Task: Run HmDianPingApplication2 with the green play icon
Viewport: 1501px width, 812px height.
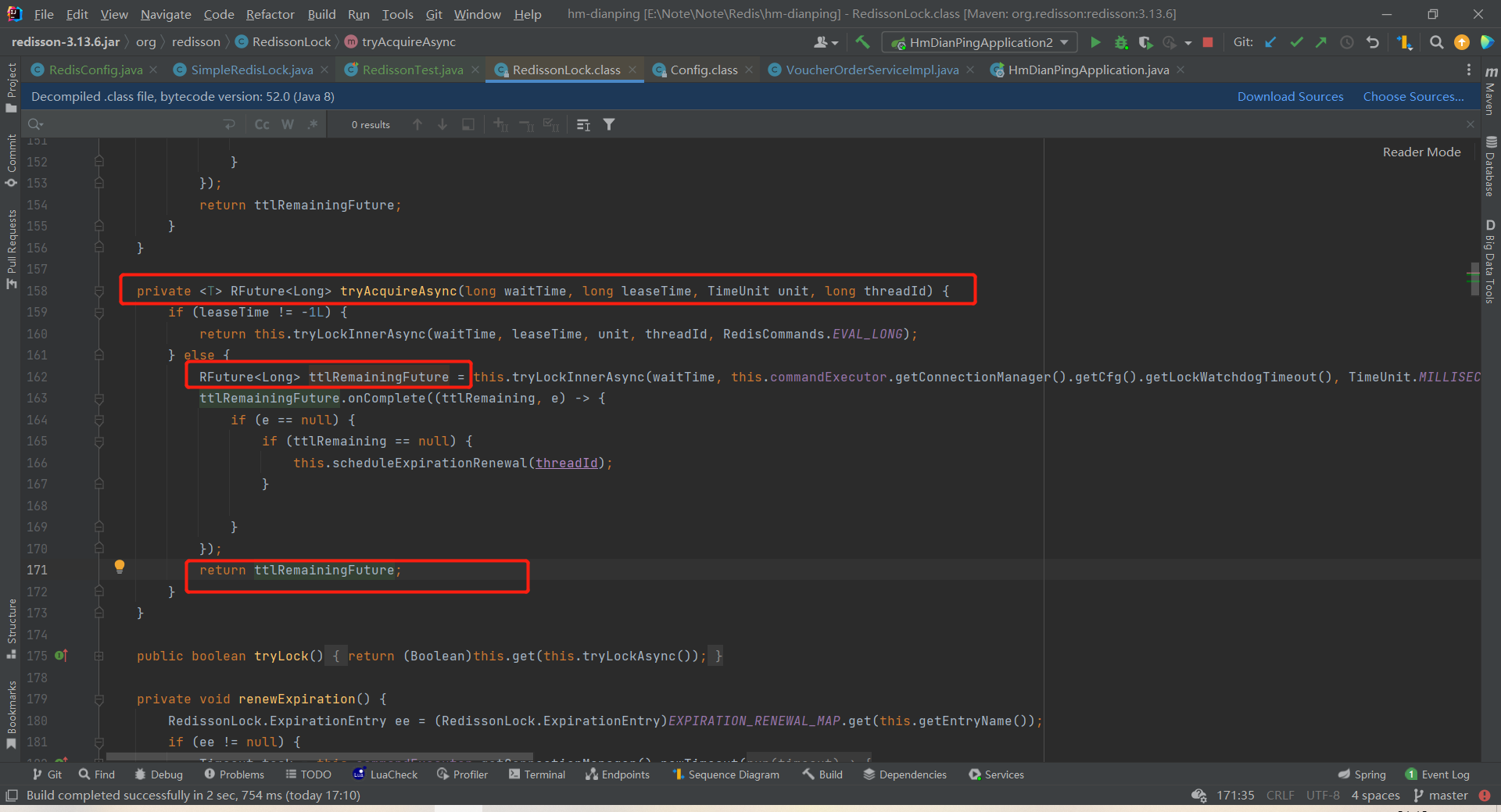Action: (1095, 42)
